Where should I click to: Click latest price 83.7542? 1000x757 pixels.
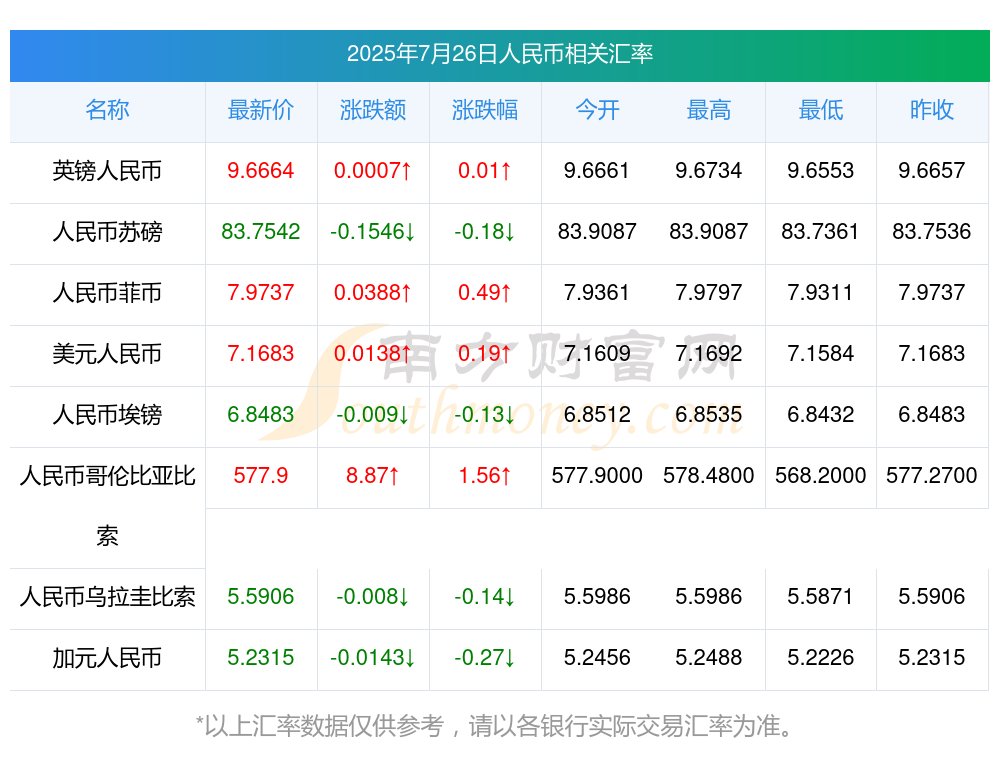coord(261,231)
